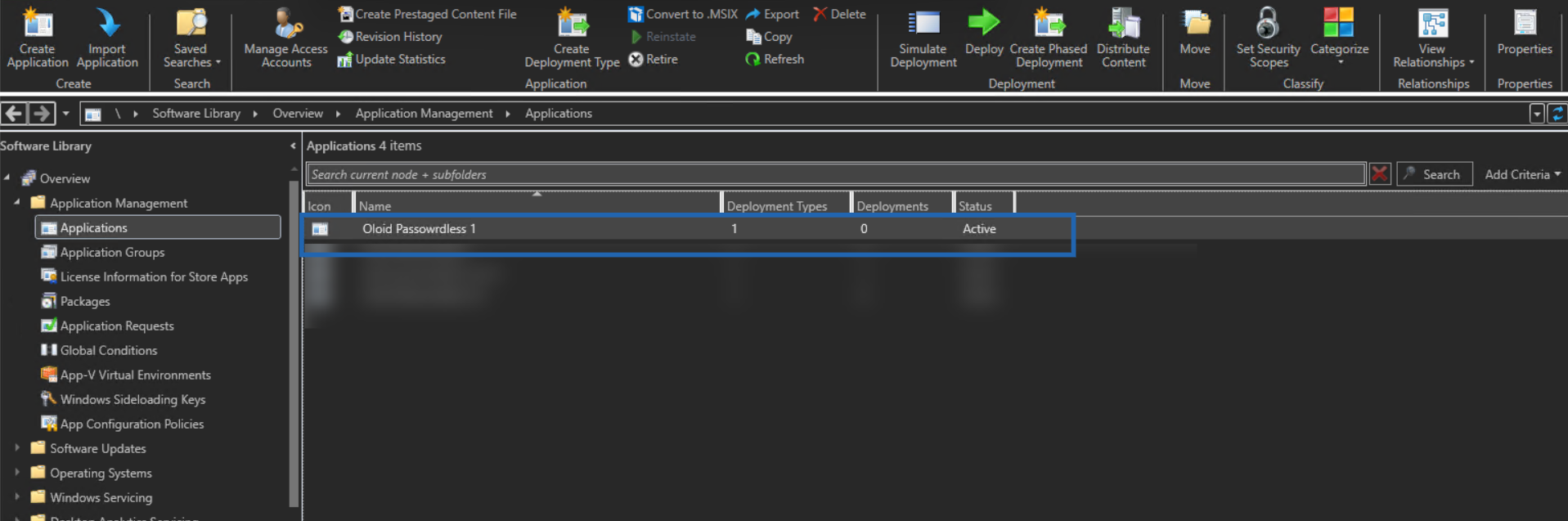This screenshot has width=1568, height=521.
Task: Select Packages node
Action: tap(85, 301)
